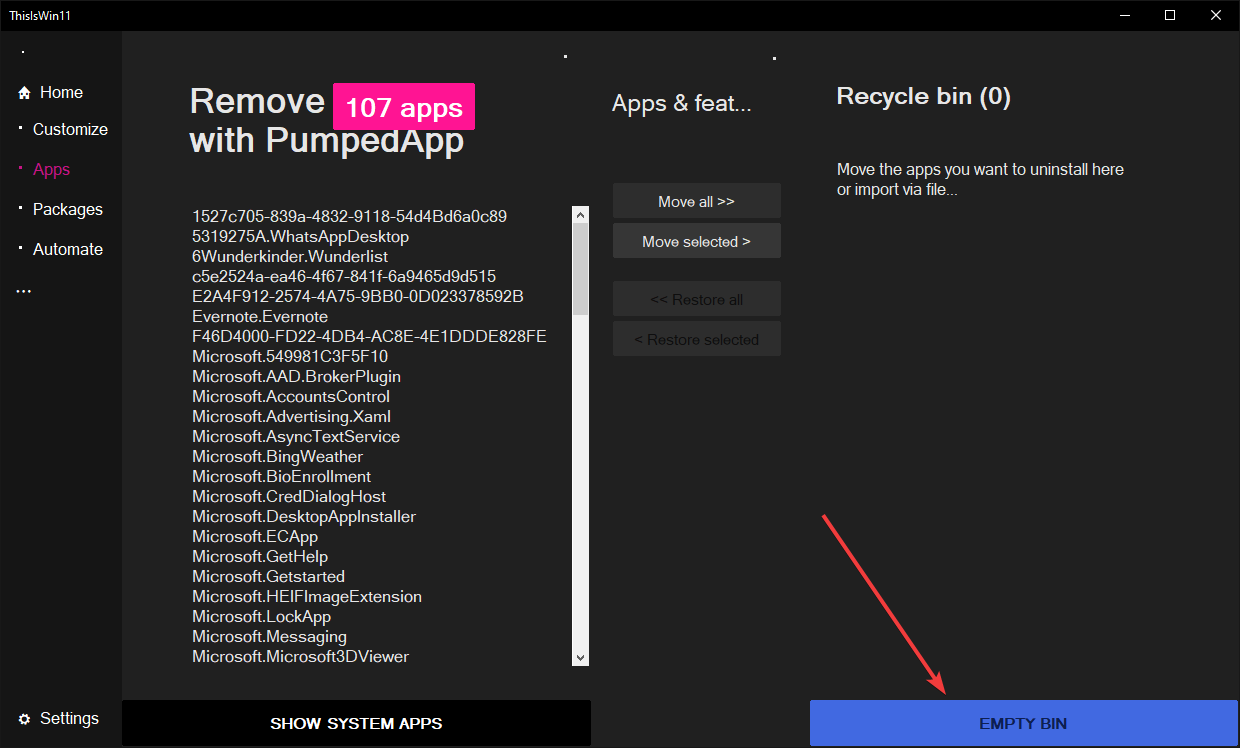1240x748 pixels.
Task: Open the Apps & feat... heading
Action: point(682,103)
